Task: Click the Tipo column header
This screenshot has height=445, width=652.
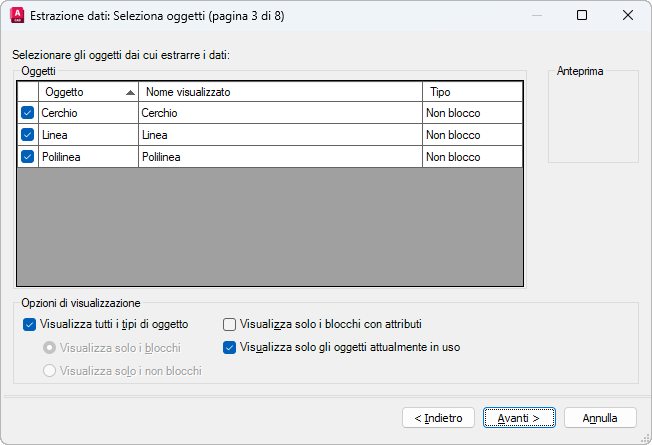Action: [472, 92]
